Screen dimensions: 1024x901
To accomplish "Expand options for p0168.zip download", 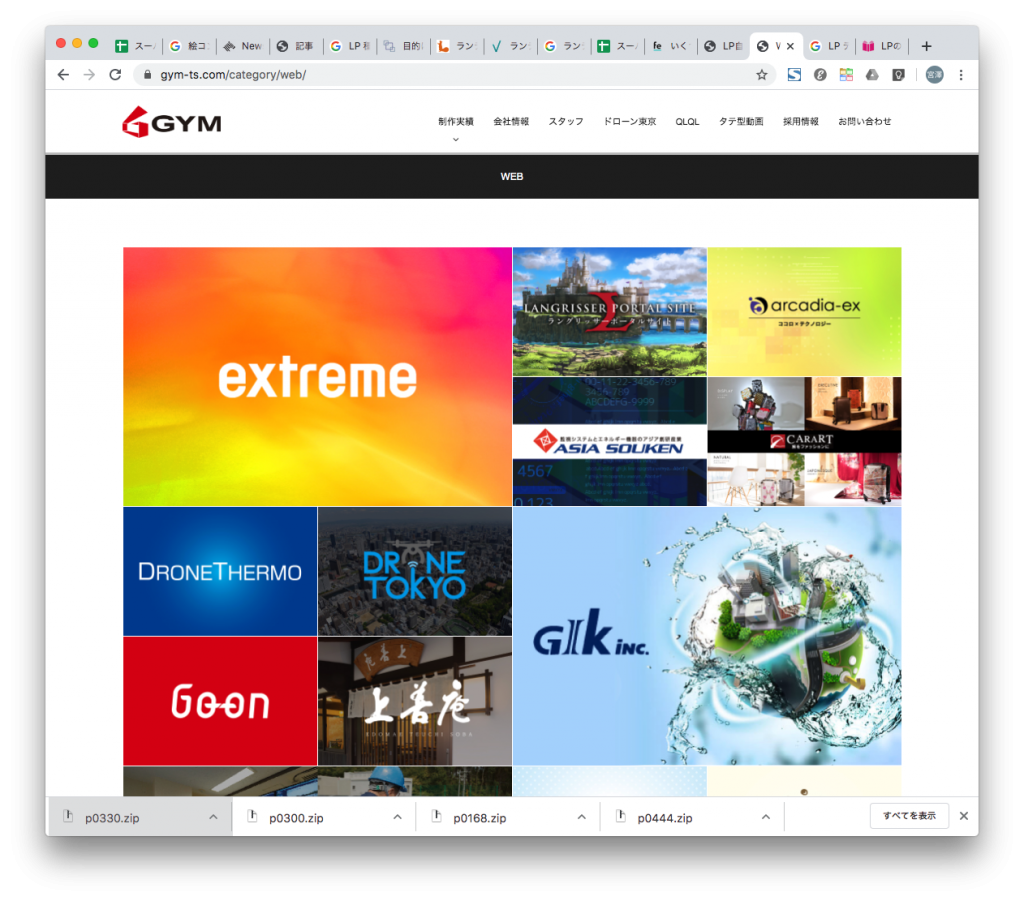I will pos(581,817).
